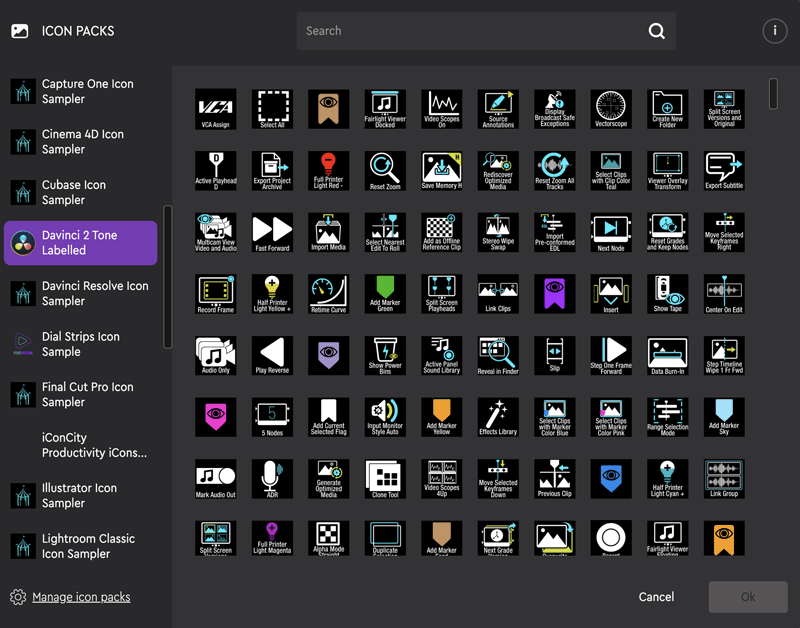Open Cinema 4D Icon Sampler pack
The image size is (800, 628).
tap(81, 142)
